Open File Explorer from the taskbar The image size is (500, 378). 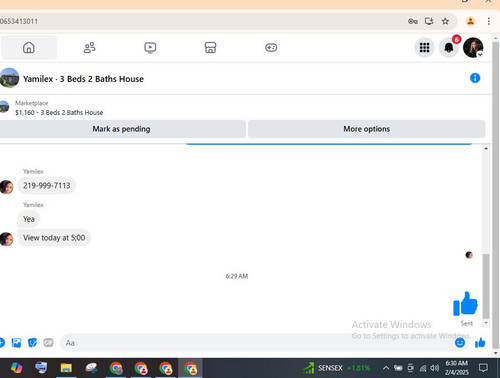(x=66, y=368)
